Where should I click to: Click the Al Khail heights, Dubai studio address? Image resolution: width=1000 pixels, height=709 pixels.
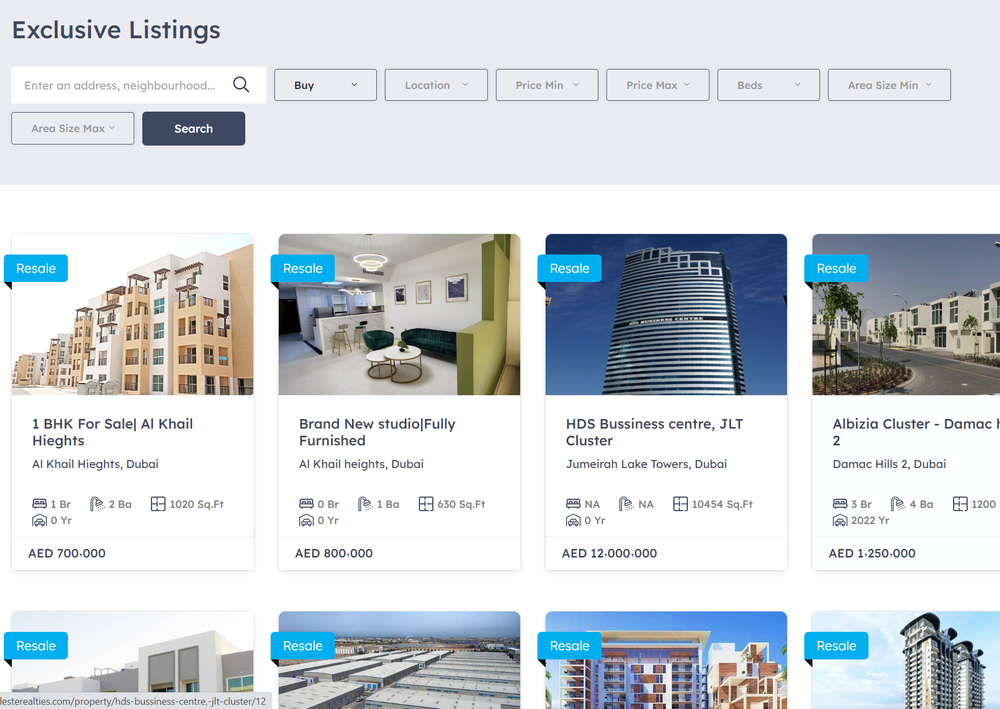[x=361, y=464]
